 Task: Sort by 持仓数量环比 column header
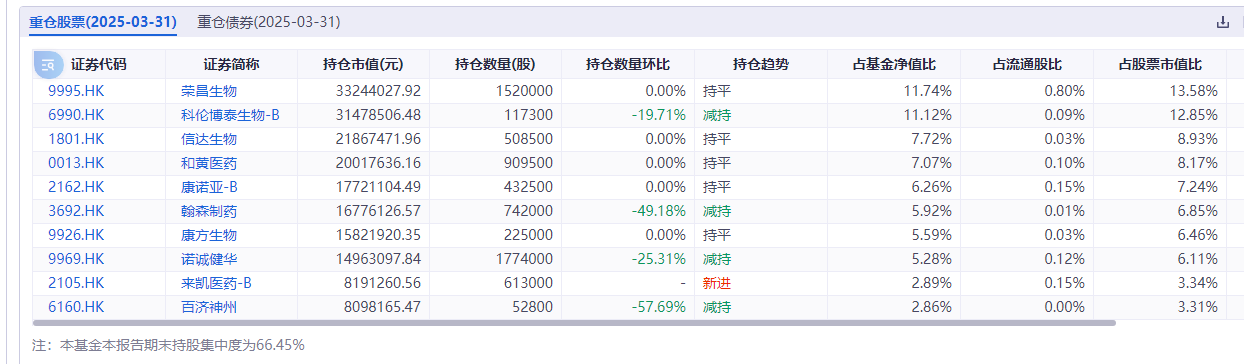[627, 65]
